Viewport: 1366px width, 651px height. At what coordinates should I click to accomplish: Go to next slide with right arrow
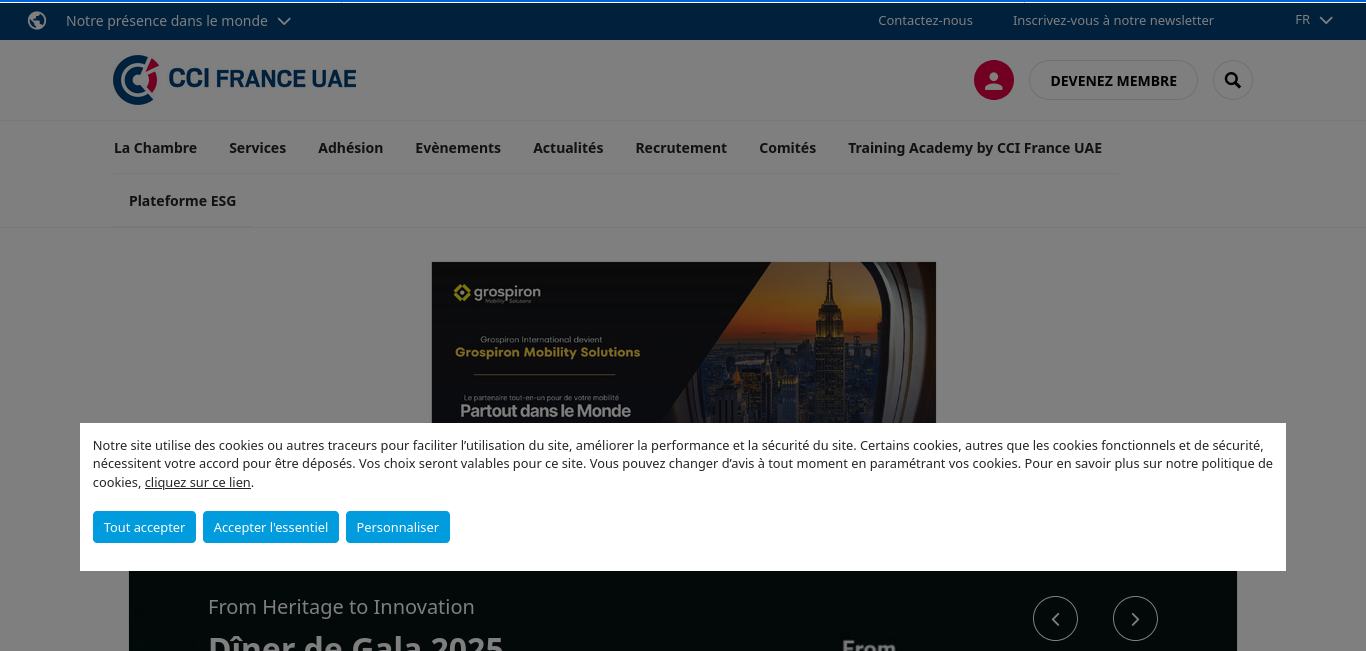click(x=1135, y=619)
